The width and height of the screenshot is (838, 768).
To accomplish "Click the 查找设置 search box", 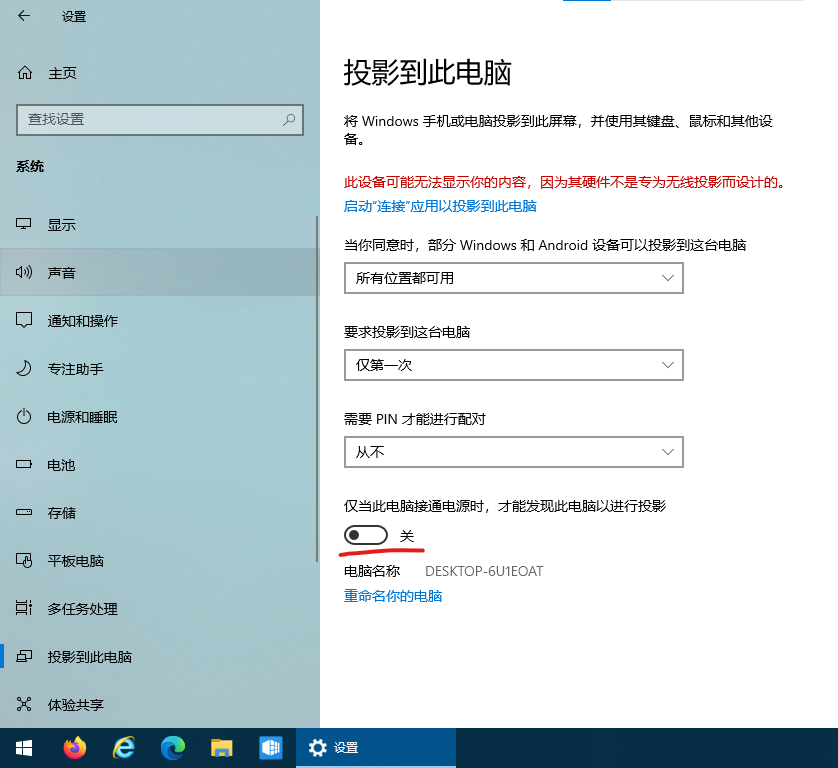I will tap(159, 119).
